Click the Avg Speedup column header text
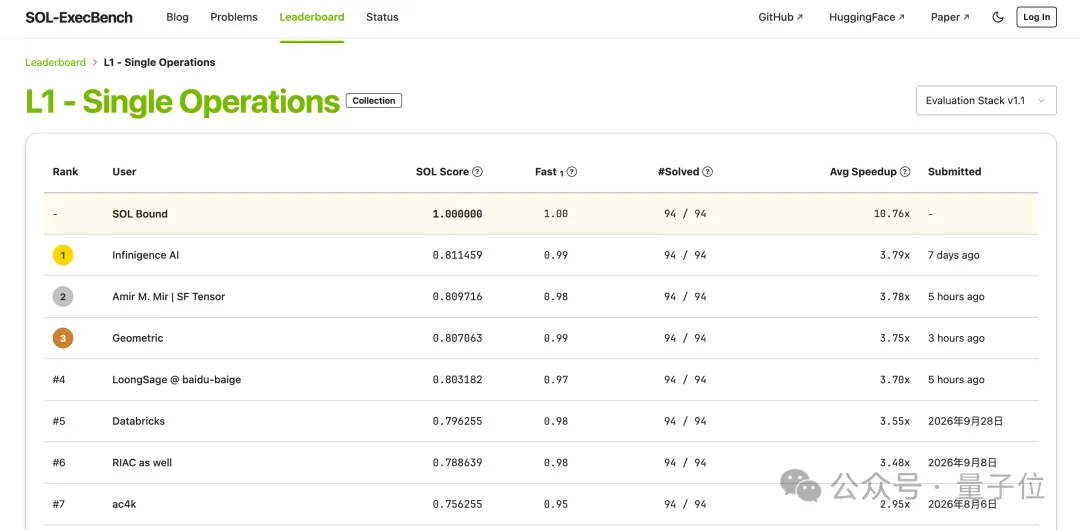The image size is (1080, 530). click(x=863, y=172)
